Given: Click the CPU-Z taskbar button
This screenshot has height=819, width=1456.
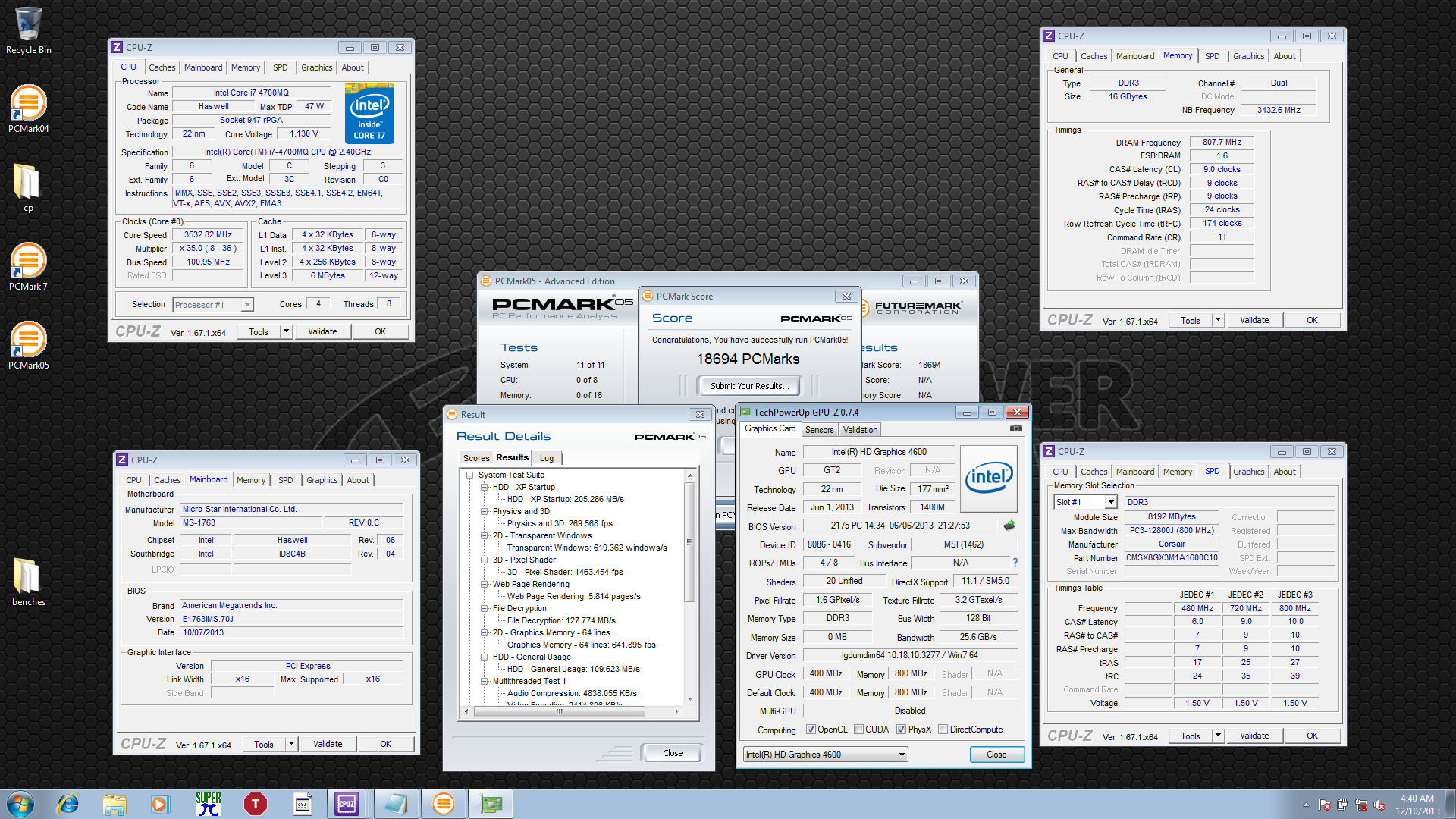Looking at the screenshot, I should pyautogui.click(x=347, y=804).
